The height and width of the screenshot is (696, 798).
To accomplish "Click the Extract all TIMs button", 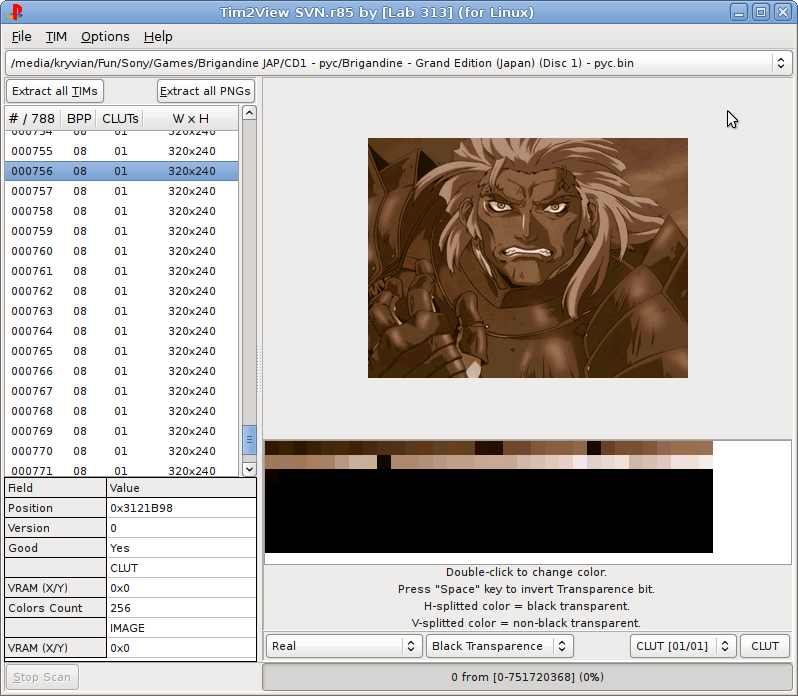I will pyautogui.click(x=55, y=91).
